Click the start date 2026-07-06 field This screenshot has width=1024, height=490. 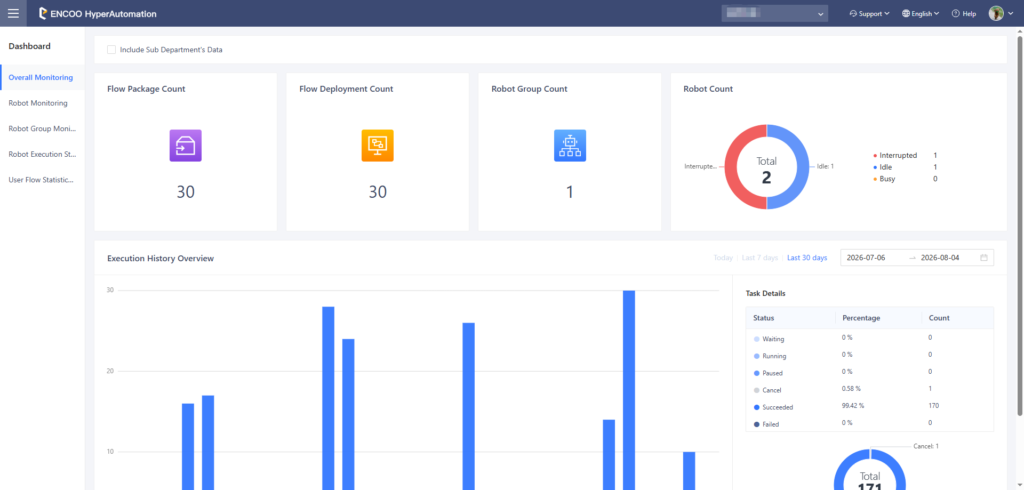[866, 257]
